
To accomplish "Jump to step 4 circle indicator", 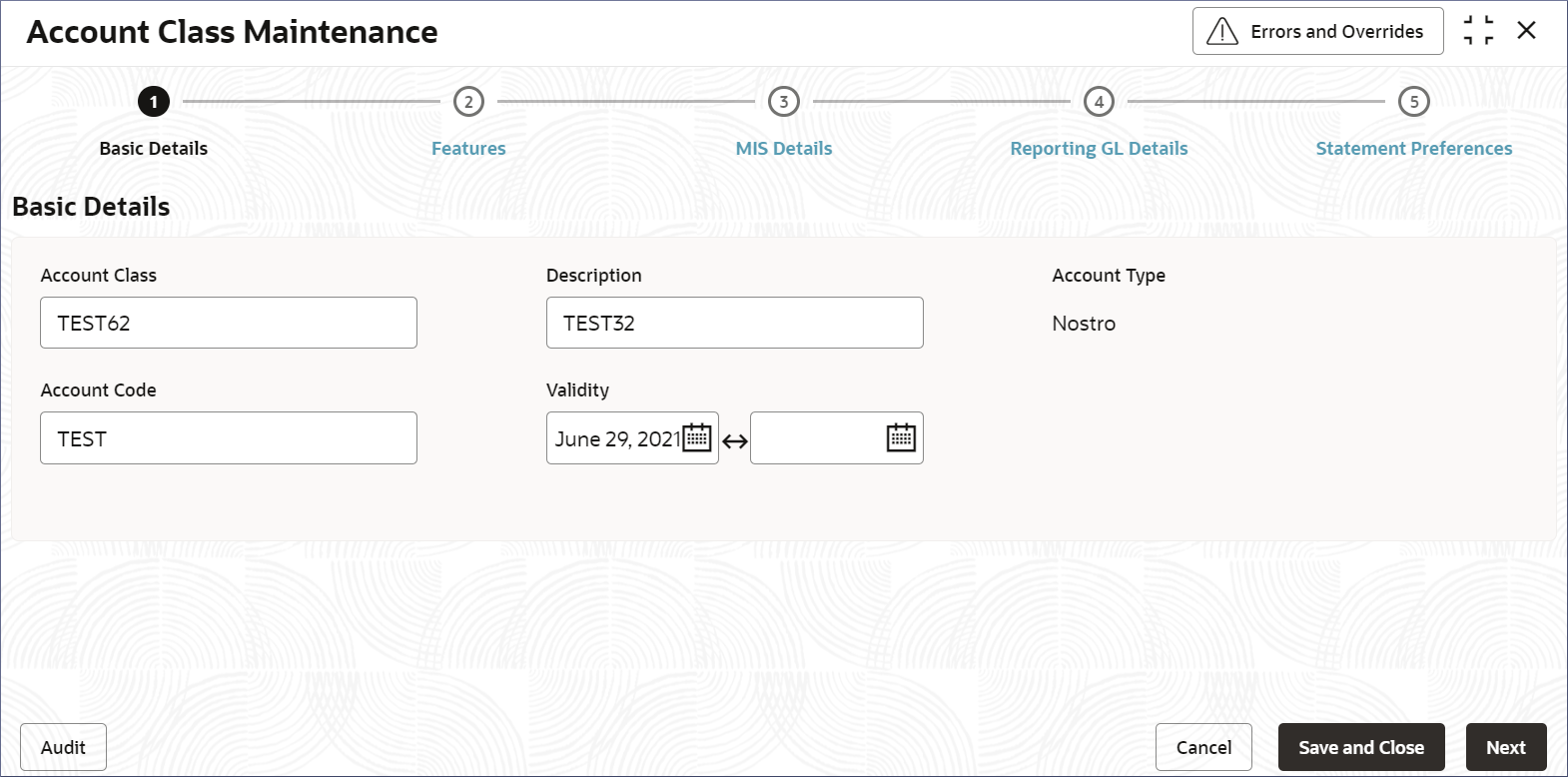I will pos(1099,101).
